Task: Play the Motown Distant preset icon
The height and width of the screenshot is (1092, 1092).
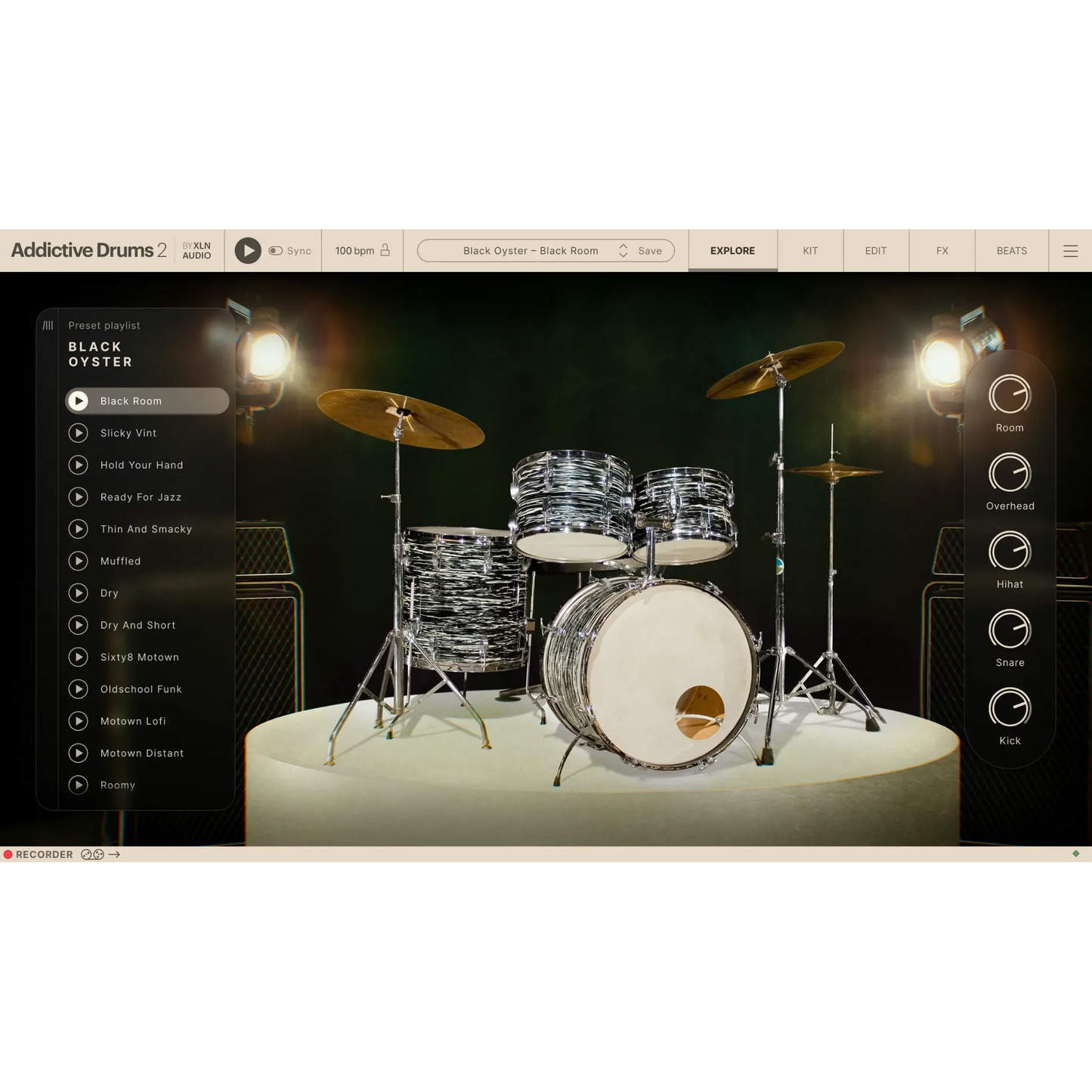Action: pos(79,753)
